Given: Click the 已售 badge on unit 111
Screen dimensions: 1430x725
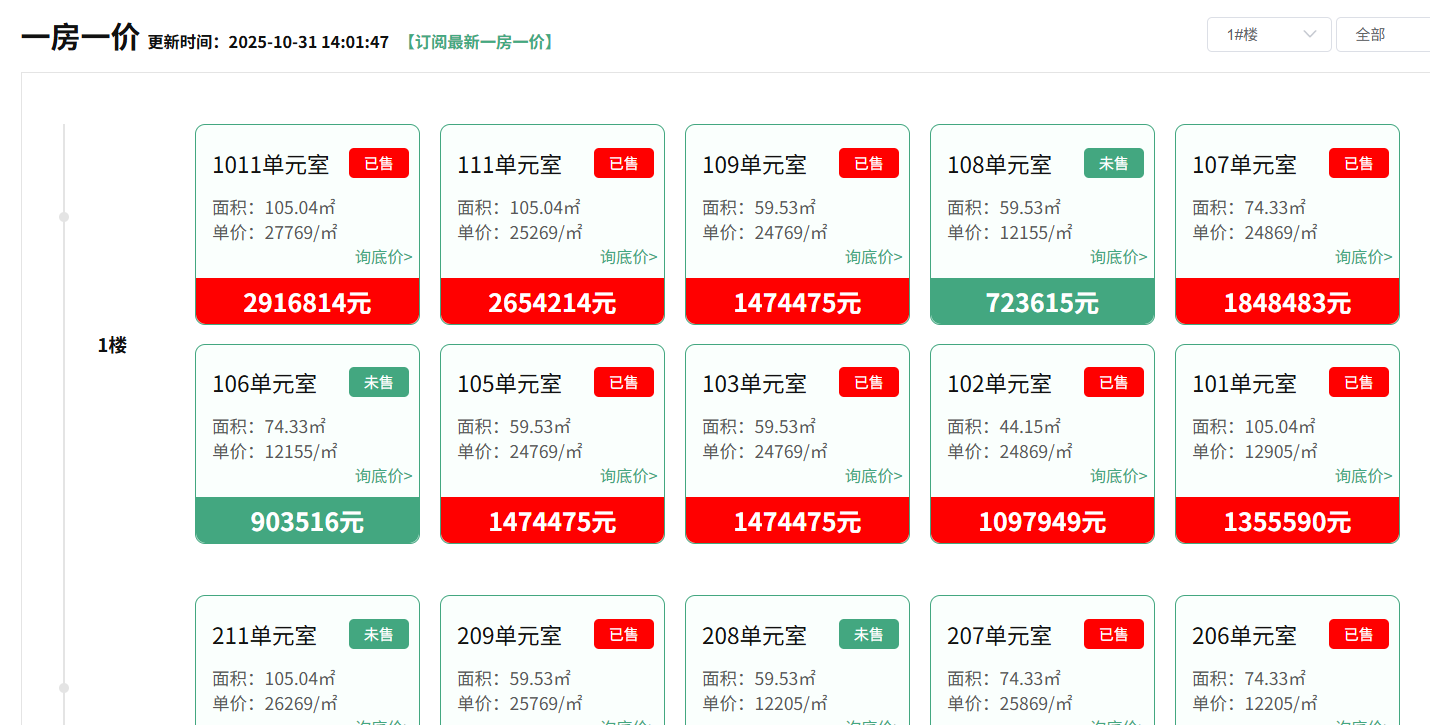Looking at the screenshot, I should [x=623, y=163].
